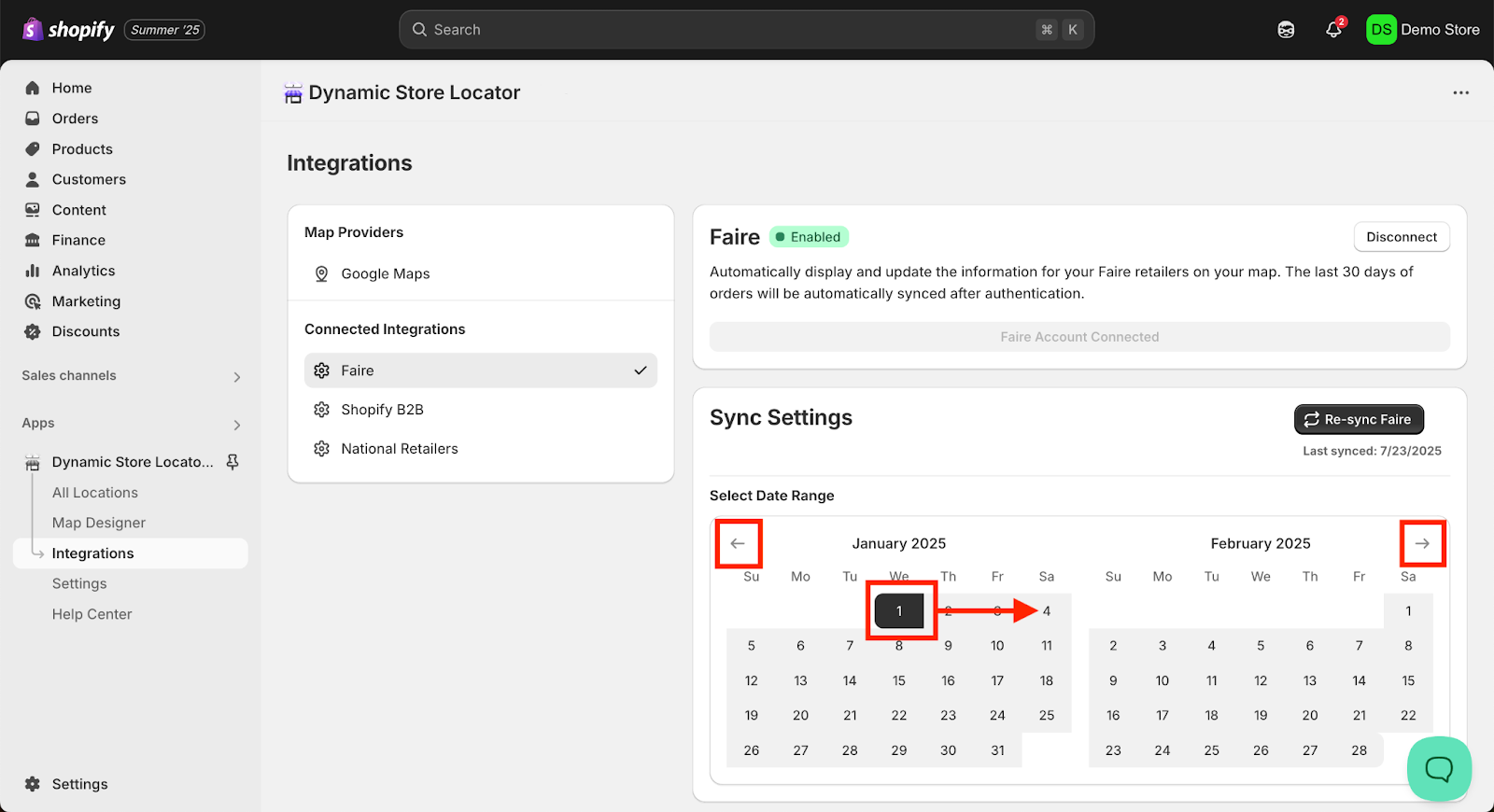Image resolution: width=1494 pixels, height=812 pixels.
Task: Select the Shopify B2B integration
Action: pyautogui.click(x=481, y=410)
